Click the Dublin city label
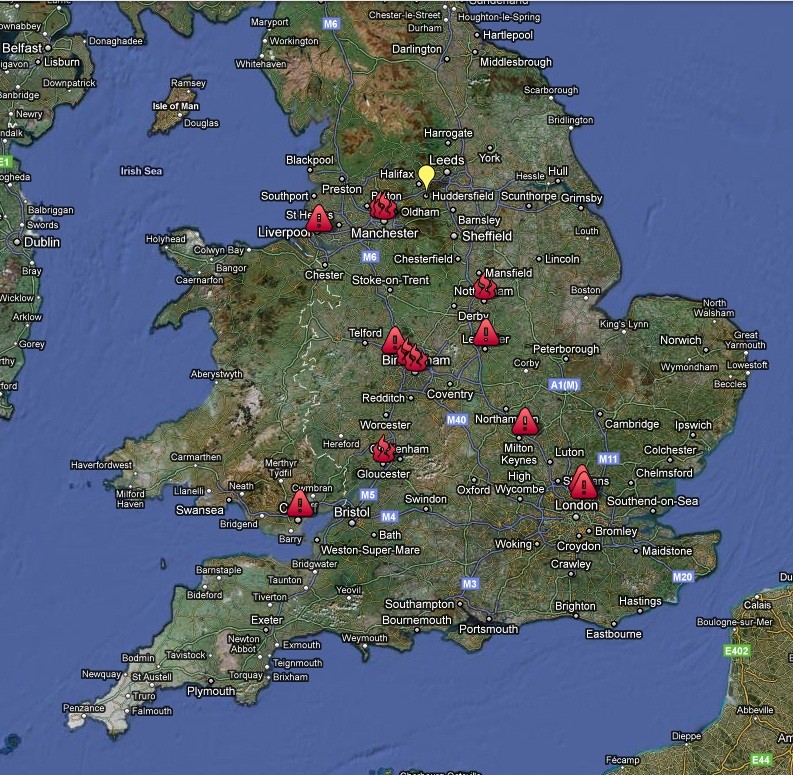Screen dimensions: 793x775 [x=41, y=242]
